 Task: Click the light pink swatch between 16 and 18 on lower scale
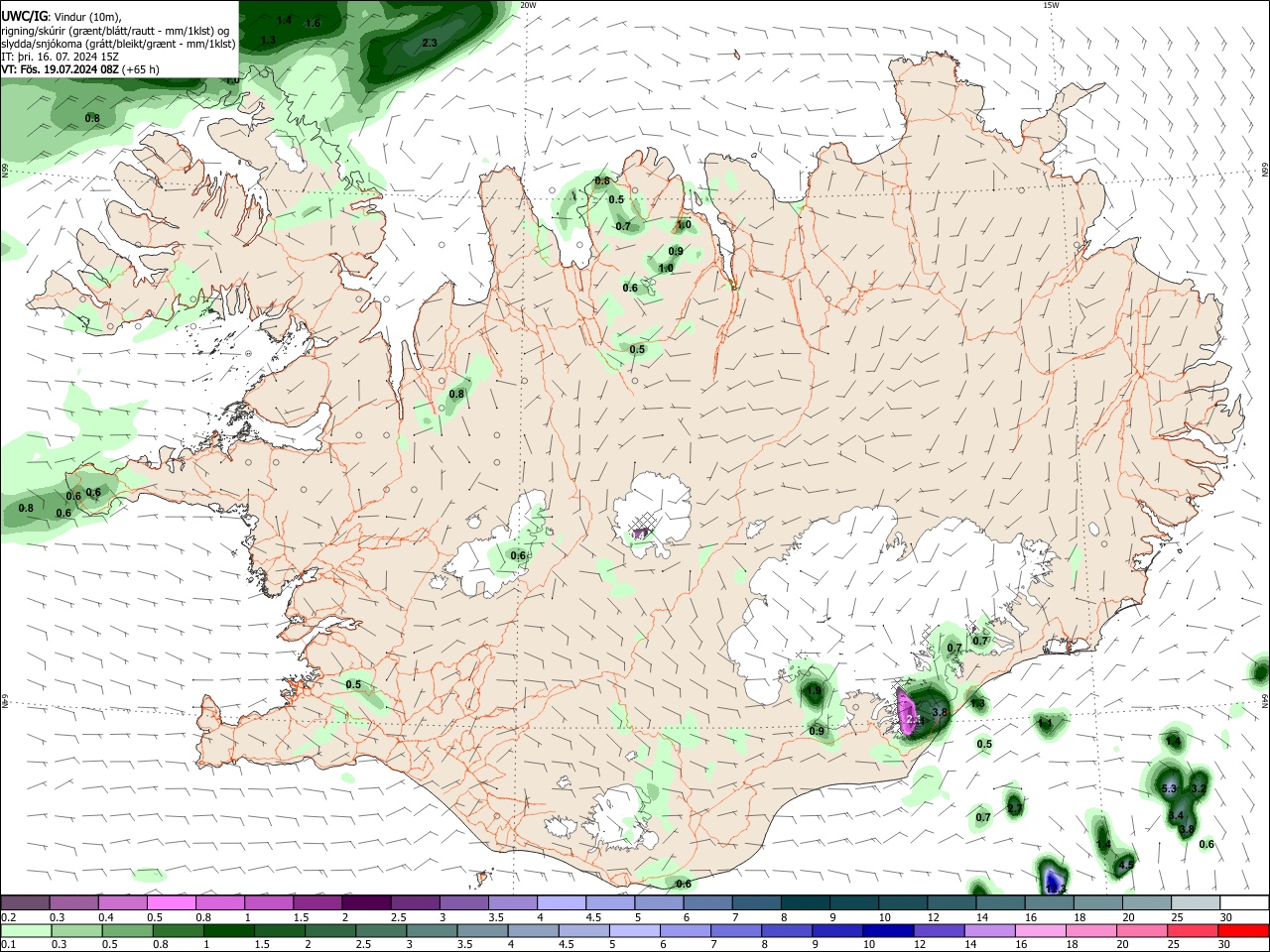1039,931
